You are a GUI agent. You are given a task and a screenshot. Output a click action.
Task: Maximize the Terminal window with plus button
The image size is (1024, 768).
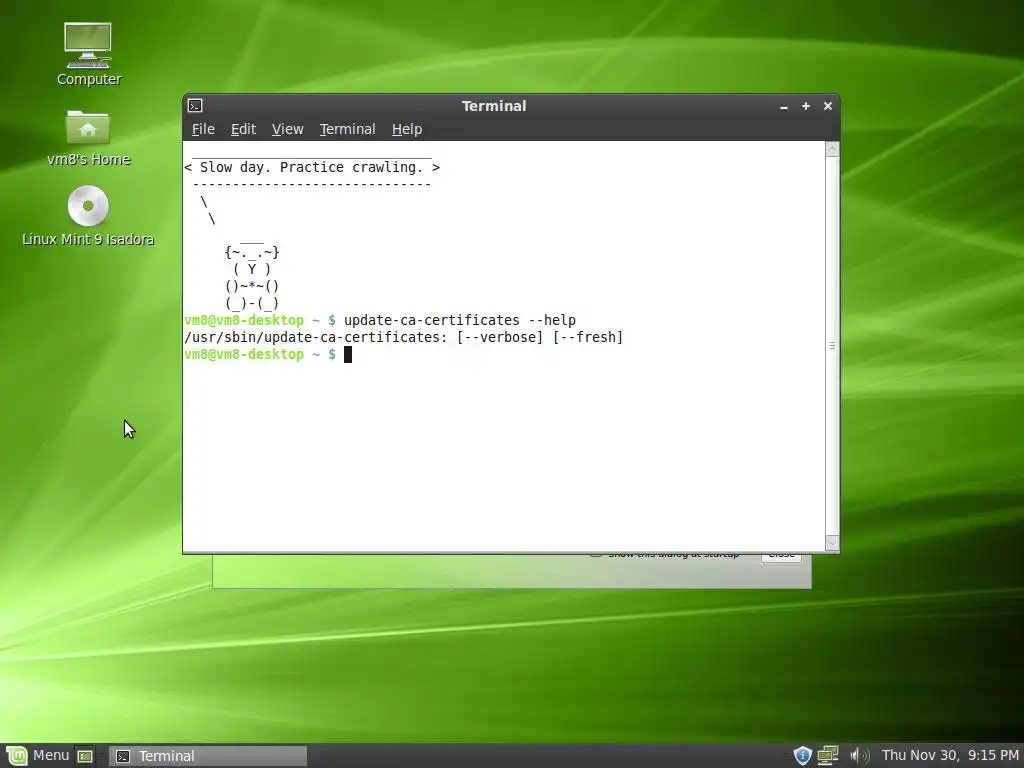(x=806, y=106)
